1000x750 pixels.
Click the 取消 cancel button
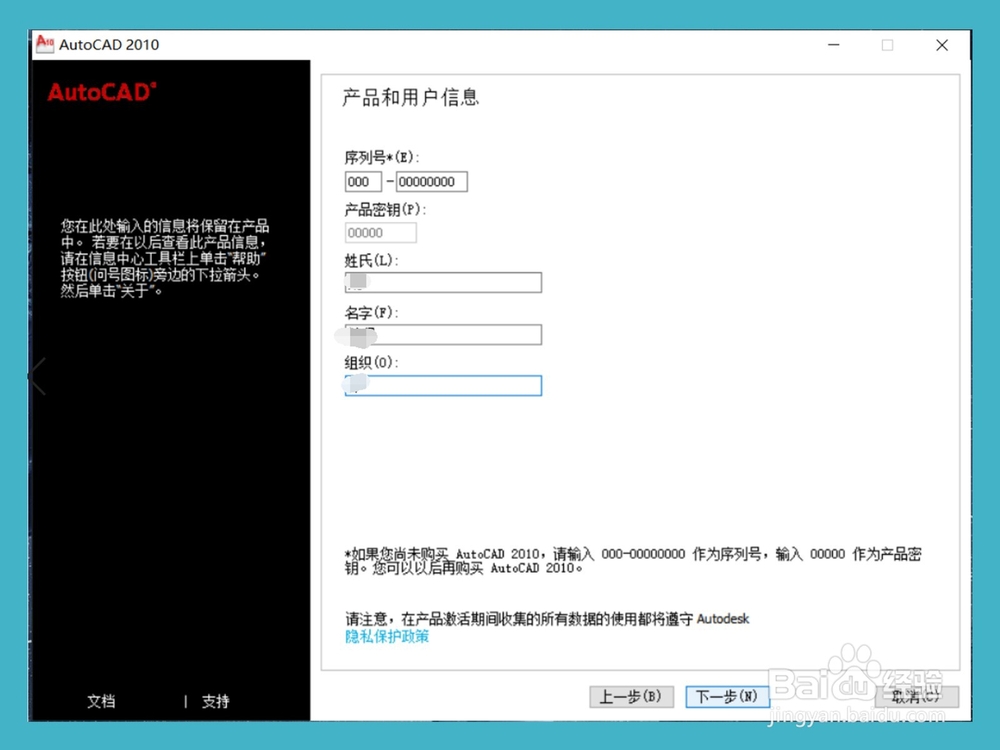[916, 697]
